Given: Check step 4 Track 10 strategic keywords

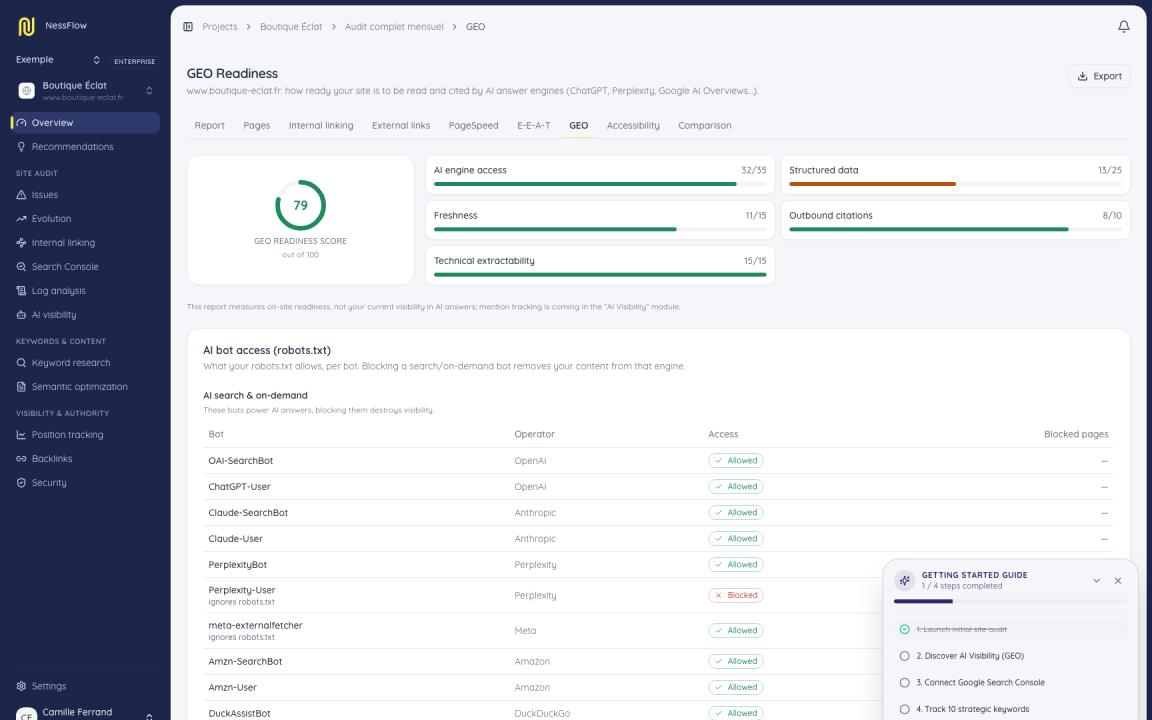Looking at the screenshot, I should (904, 709).
